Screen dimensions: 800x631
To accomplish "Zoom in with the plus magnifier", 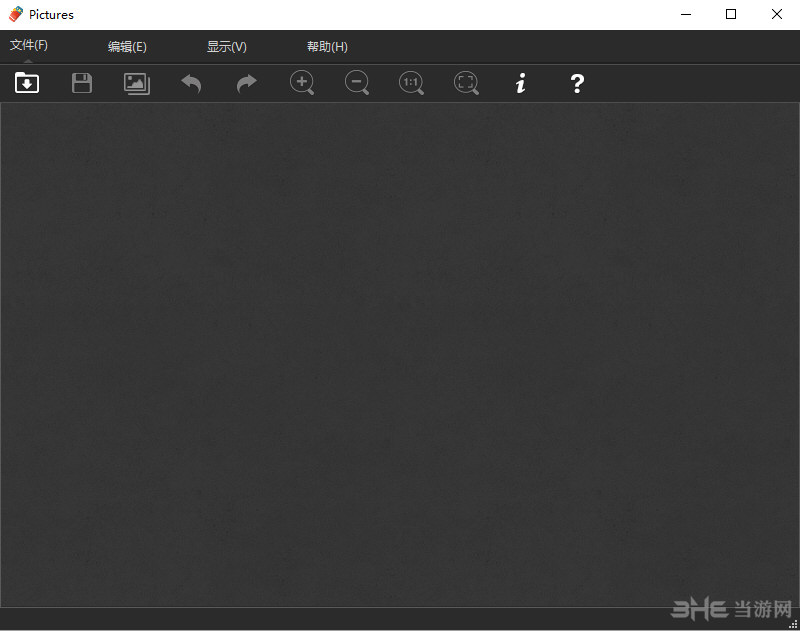I will [302, 83].
